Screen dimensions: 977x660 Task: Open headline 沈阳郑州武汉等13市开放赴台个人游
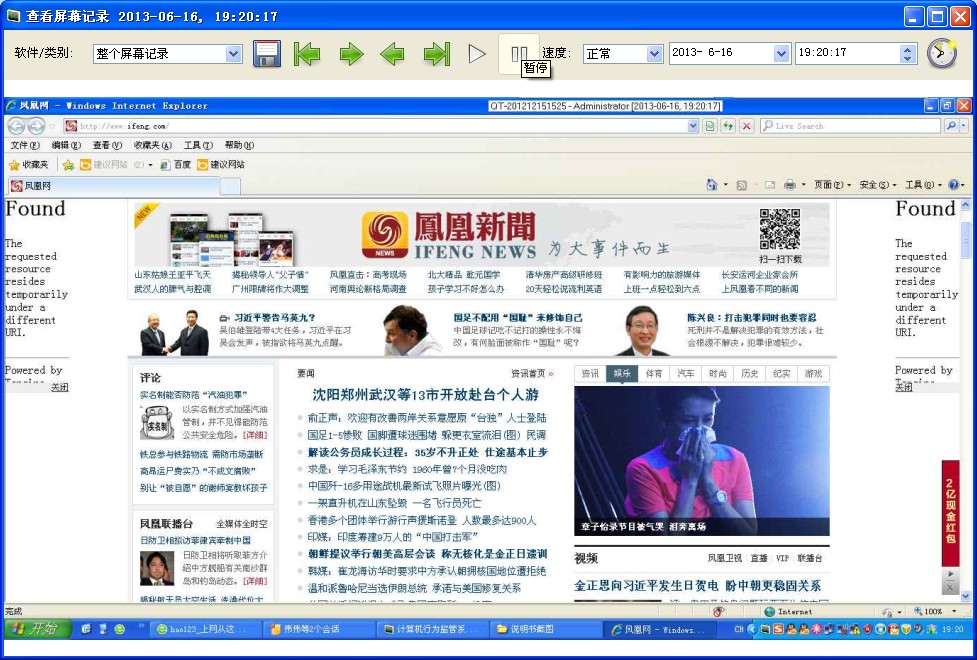pyautogui.click(x=426, y=395)
